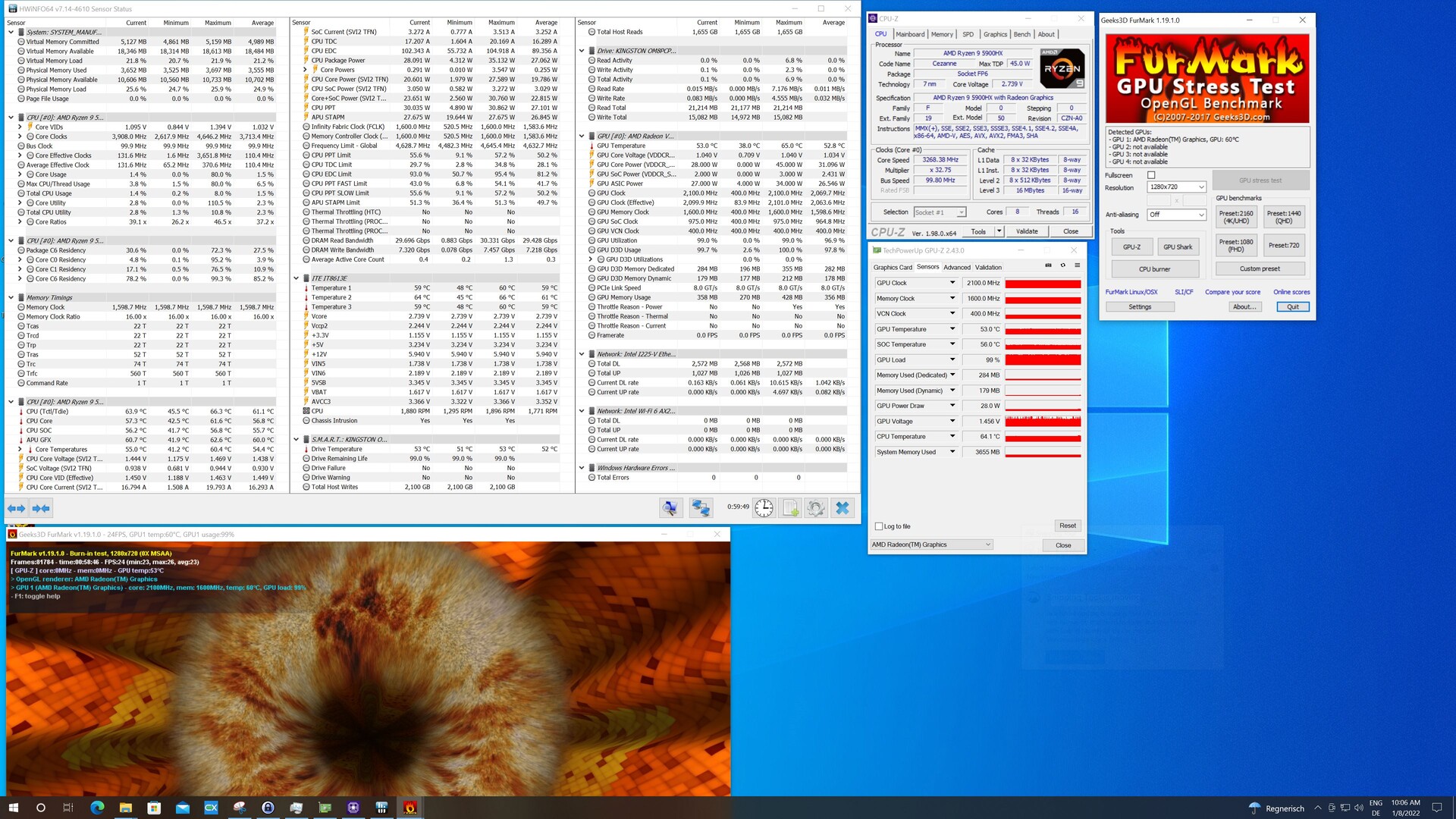Collapse HWiNFO Memory Timings section
The image size is (1456, 819).
point(11,298)
